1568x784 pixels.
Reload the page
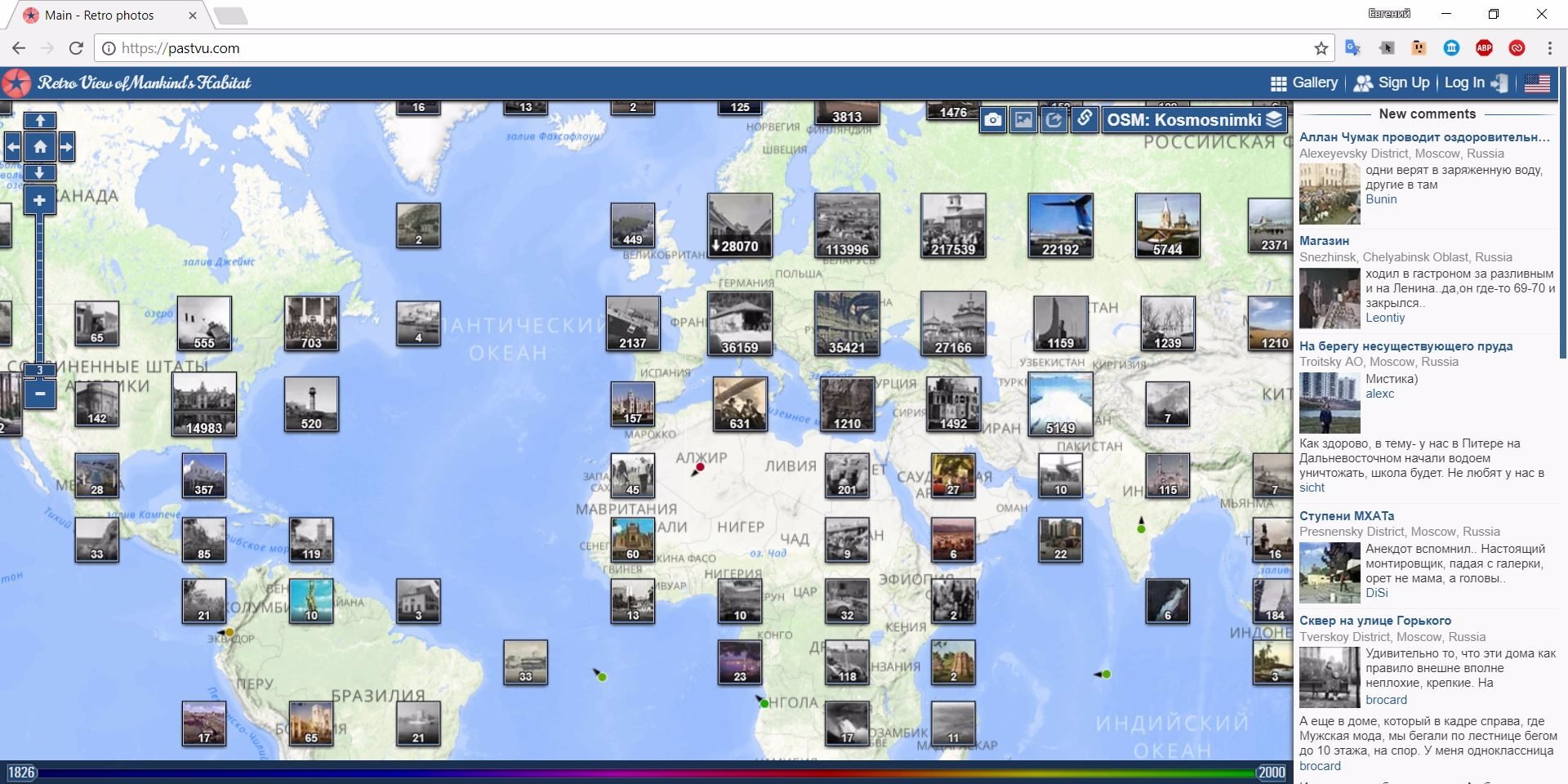[76, 48]
